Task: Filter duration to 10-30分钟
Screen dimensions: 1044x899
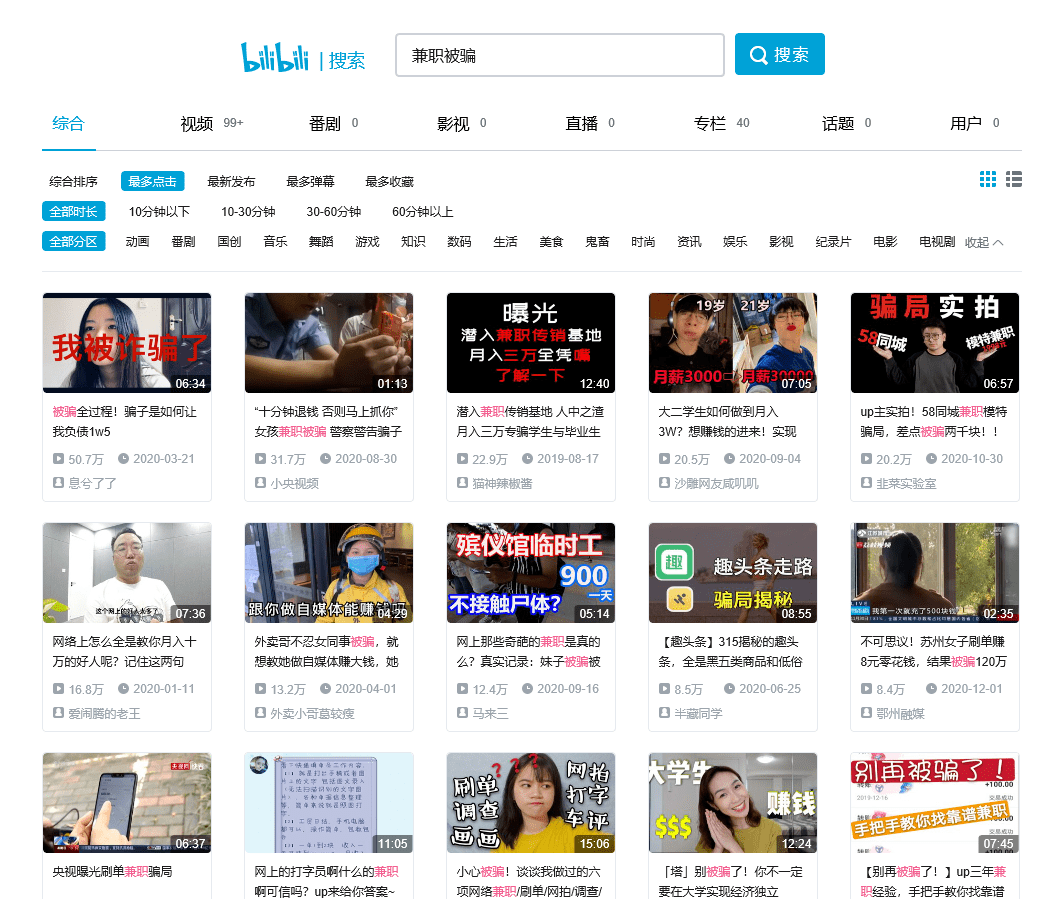Action: [248, 211]
